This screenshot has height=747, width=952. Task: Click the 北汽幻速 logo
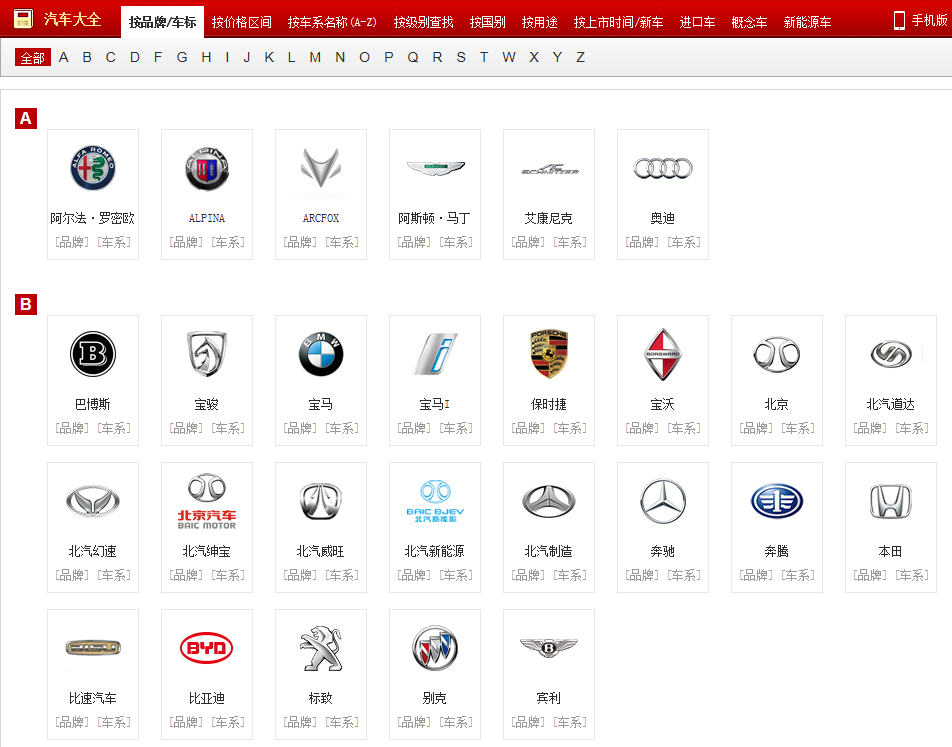pos(93,502)
